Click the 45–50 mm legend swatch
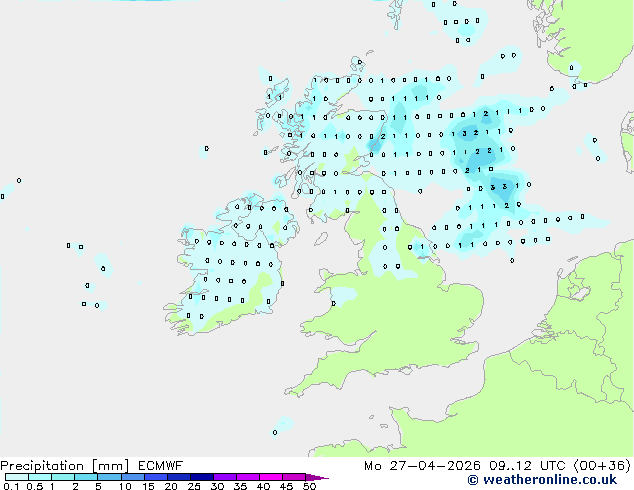This screenshot has width=634, height=490. click(294, 477)
